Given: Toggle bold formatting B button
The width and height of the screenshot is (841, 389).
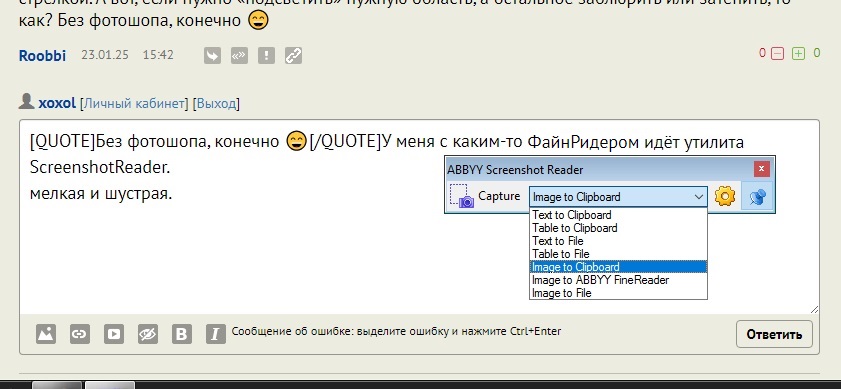Looking at the screenshot, I should click(x=182, y=334).
